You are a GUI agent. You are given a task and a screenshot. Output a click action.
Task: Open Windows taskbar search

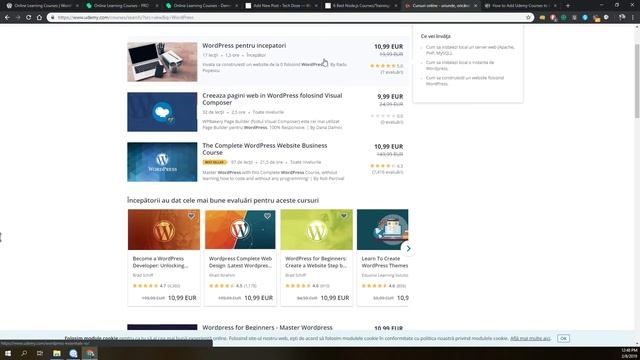pos(24,353)
